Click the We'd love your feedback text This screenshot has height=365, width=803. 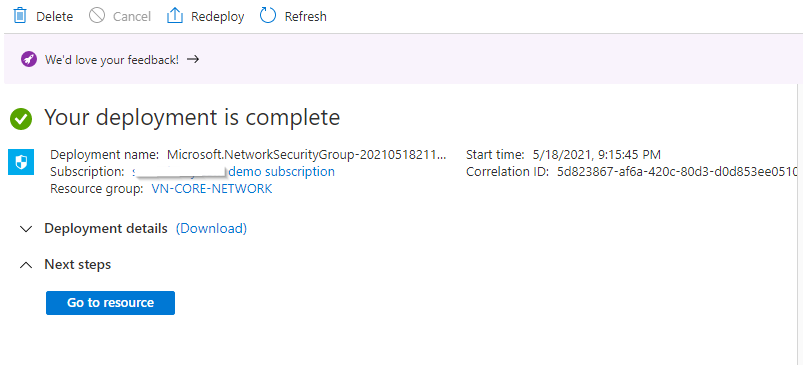click(112, 59)
